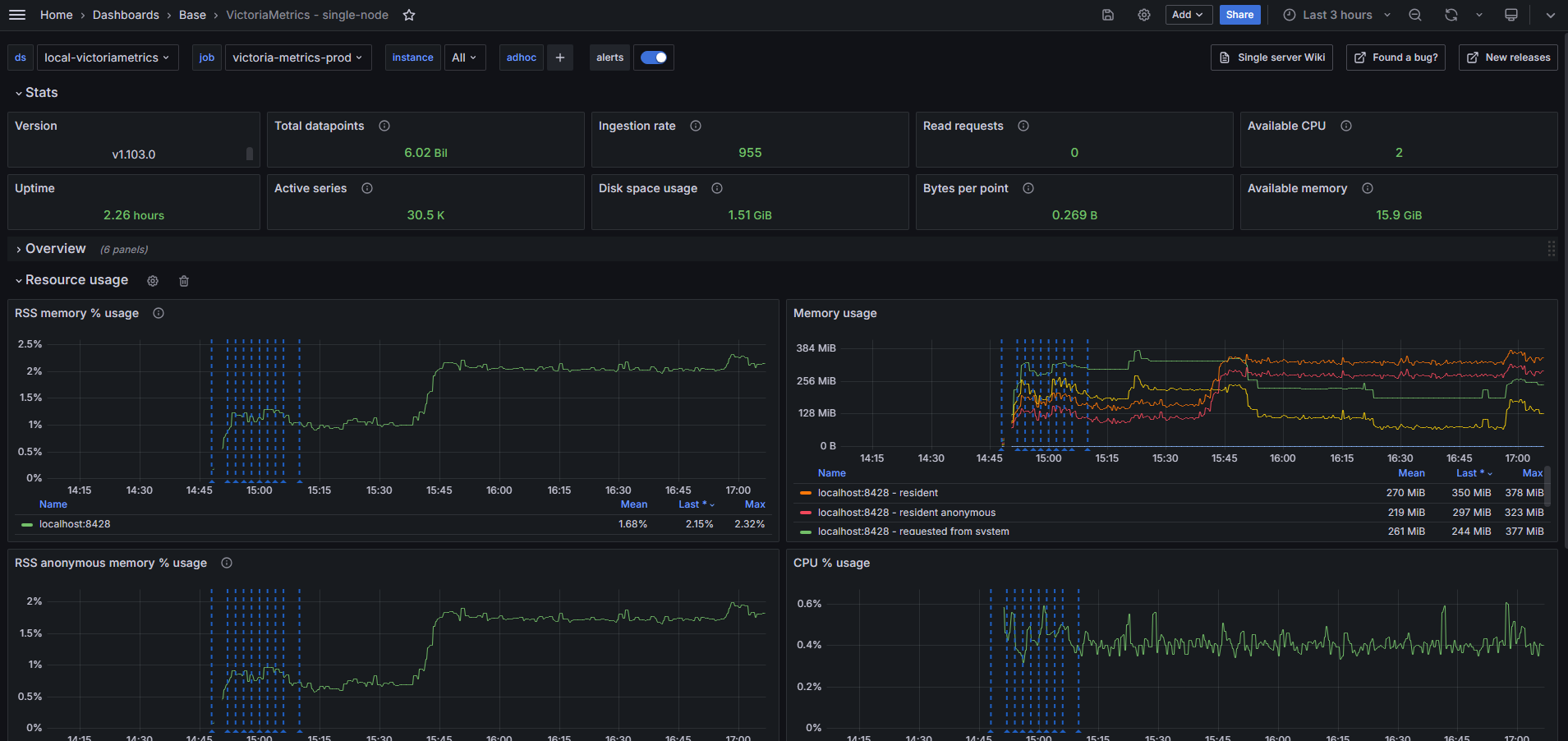
Task: Sort Memory usage legend by Mean
Action: (1411, 473)
